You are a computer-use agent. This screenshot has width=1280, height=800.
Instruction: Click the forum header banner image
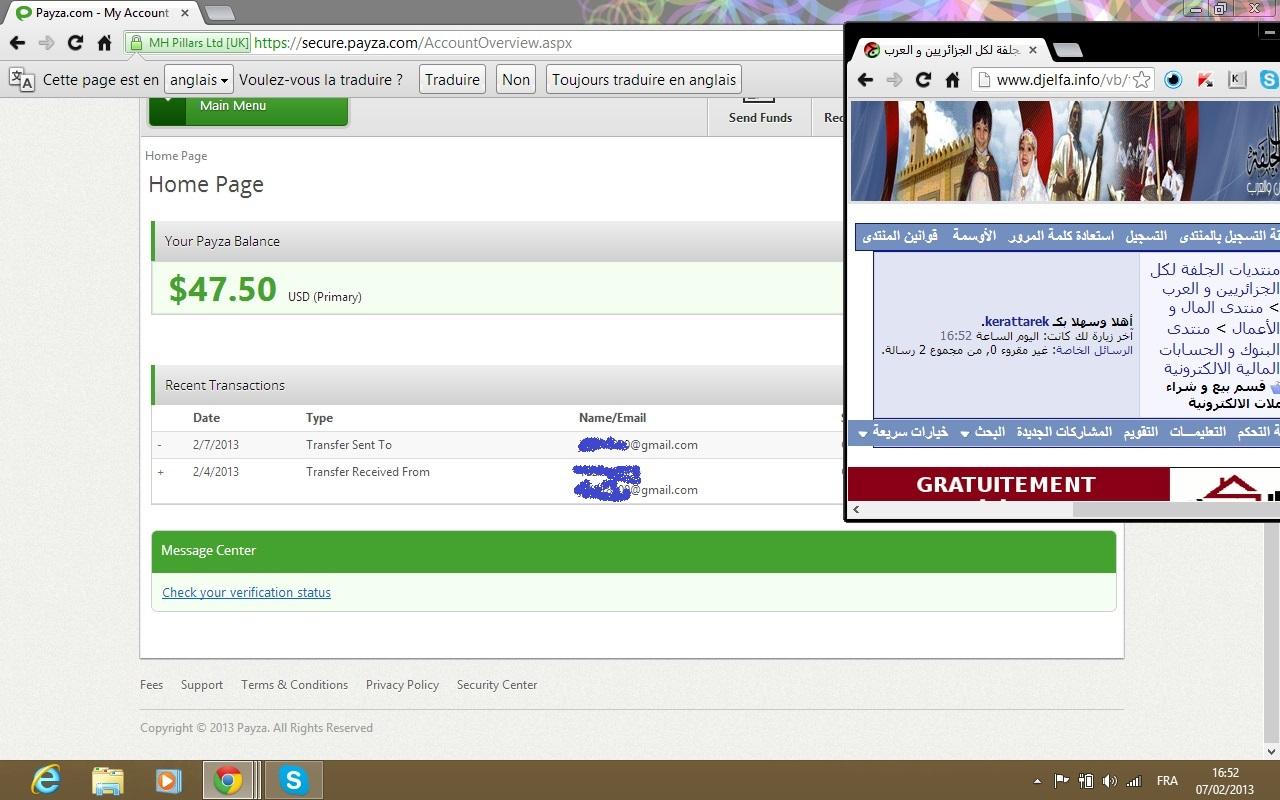(x=1064, y=151)
